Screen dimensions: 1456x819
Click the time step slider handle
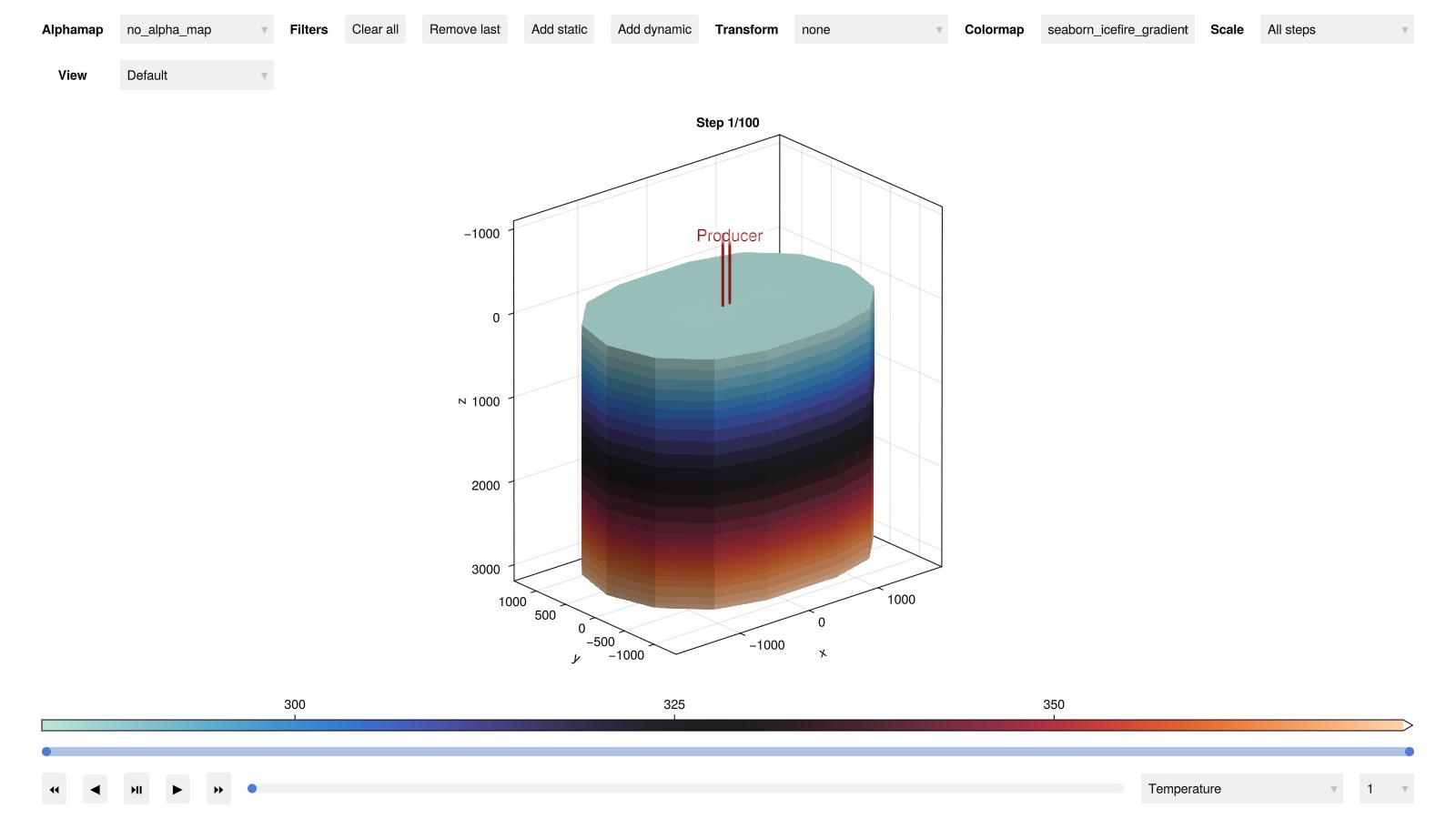(x=252, y=789)
